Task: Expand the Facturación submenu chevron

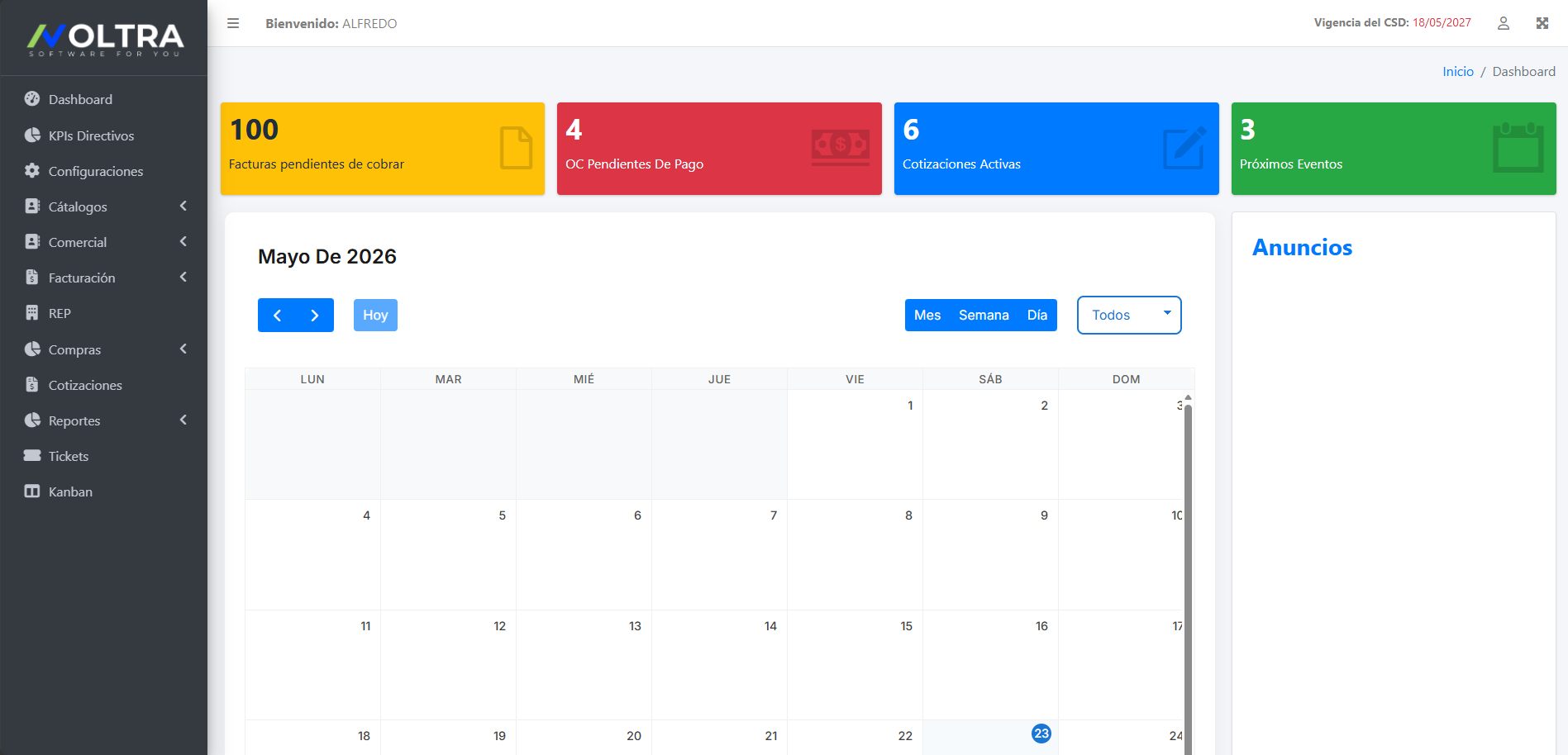Action: 183,277
